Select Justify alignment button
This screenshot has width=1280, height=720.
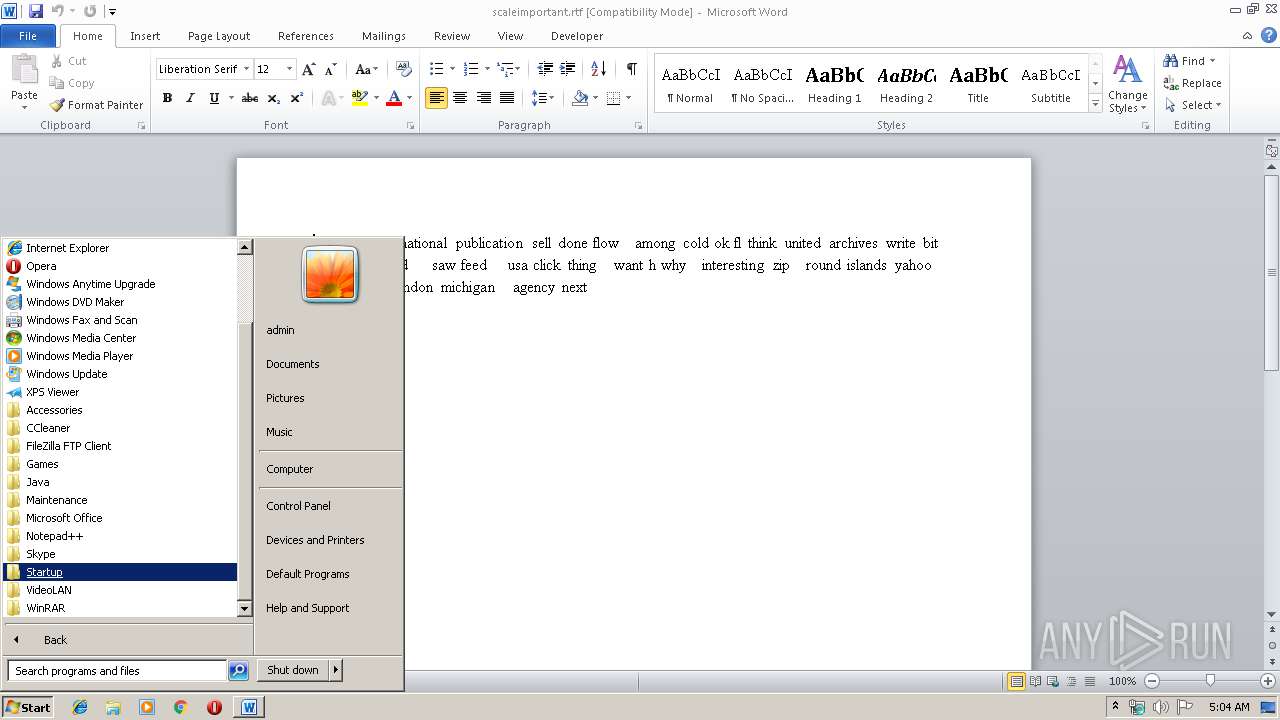[x=507, y=98]
